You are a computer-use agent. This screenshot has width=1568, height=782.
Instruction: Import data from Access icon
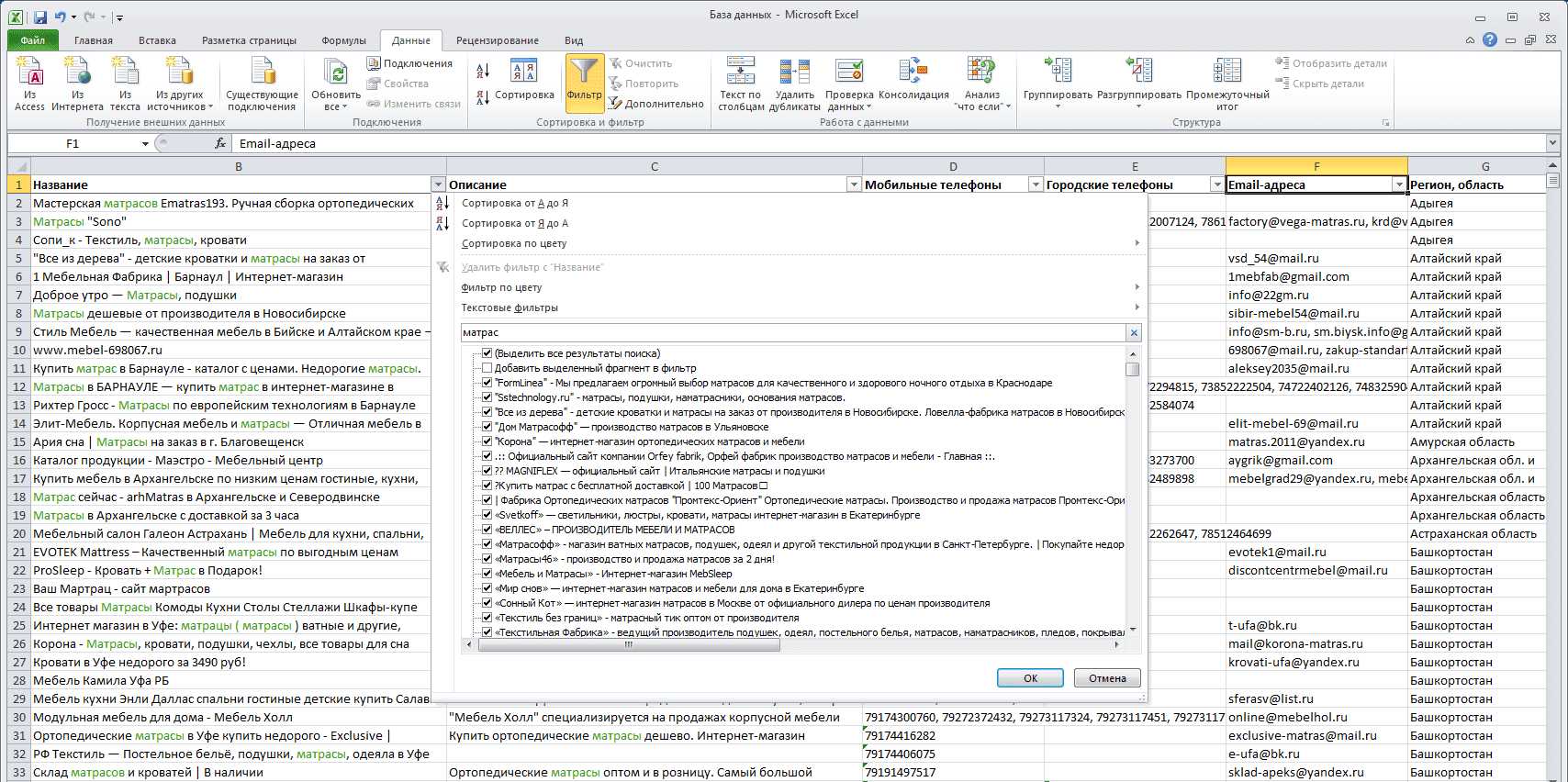[x=29, y=84]
